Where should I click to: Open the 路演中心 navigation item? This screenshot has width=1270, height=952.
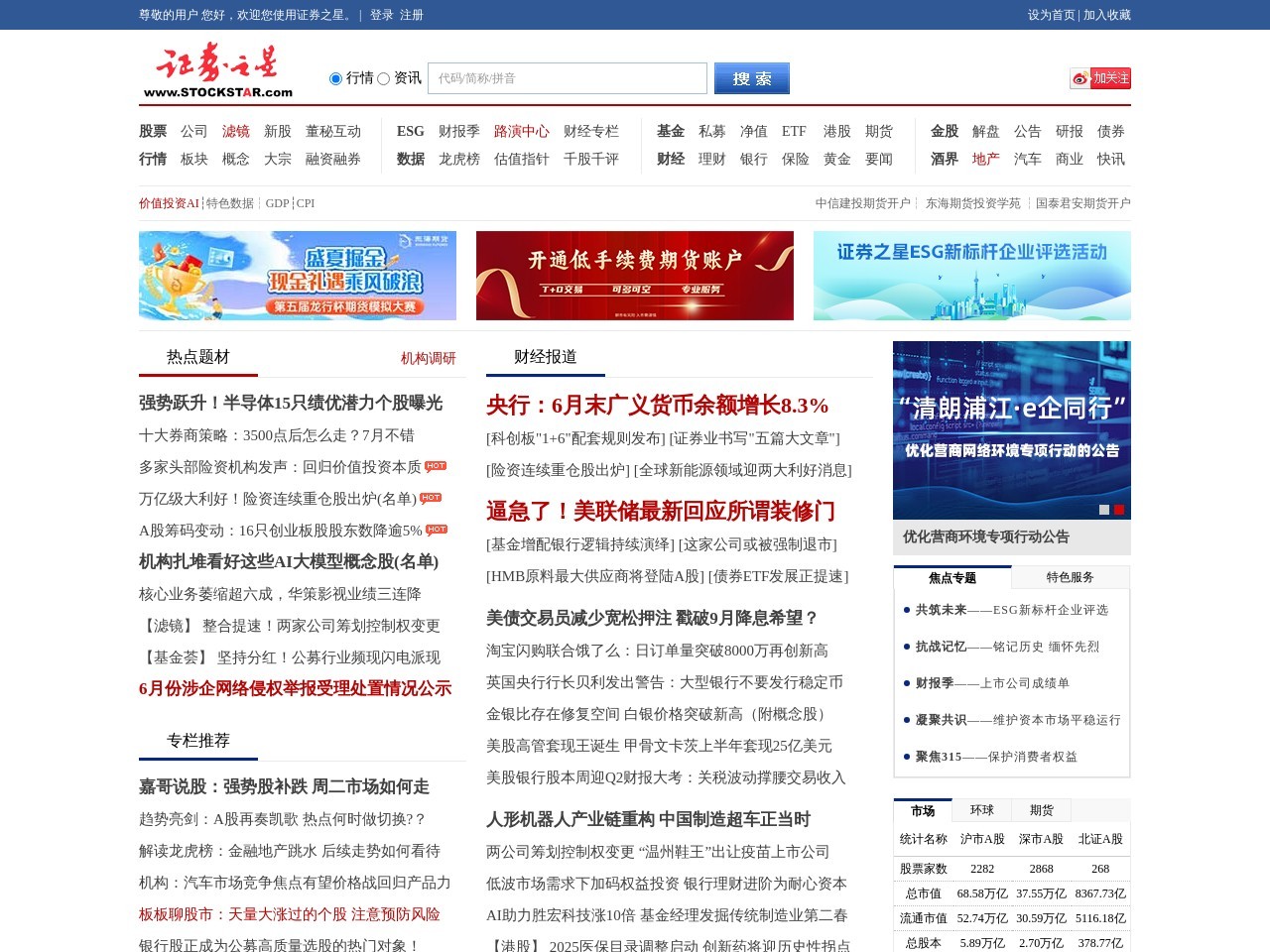point(524,130)
